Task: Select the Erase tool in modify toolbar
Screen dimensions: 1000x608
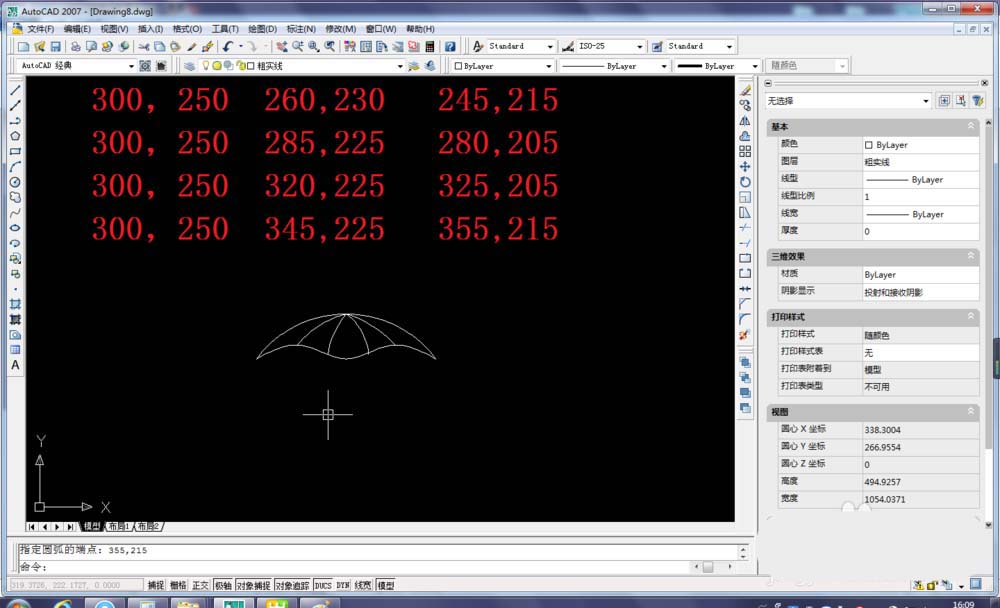Action: (x=745, y=91)
